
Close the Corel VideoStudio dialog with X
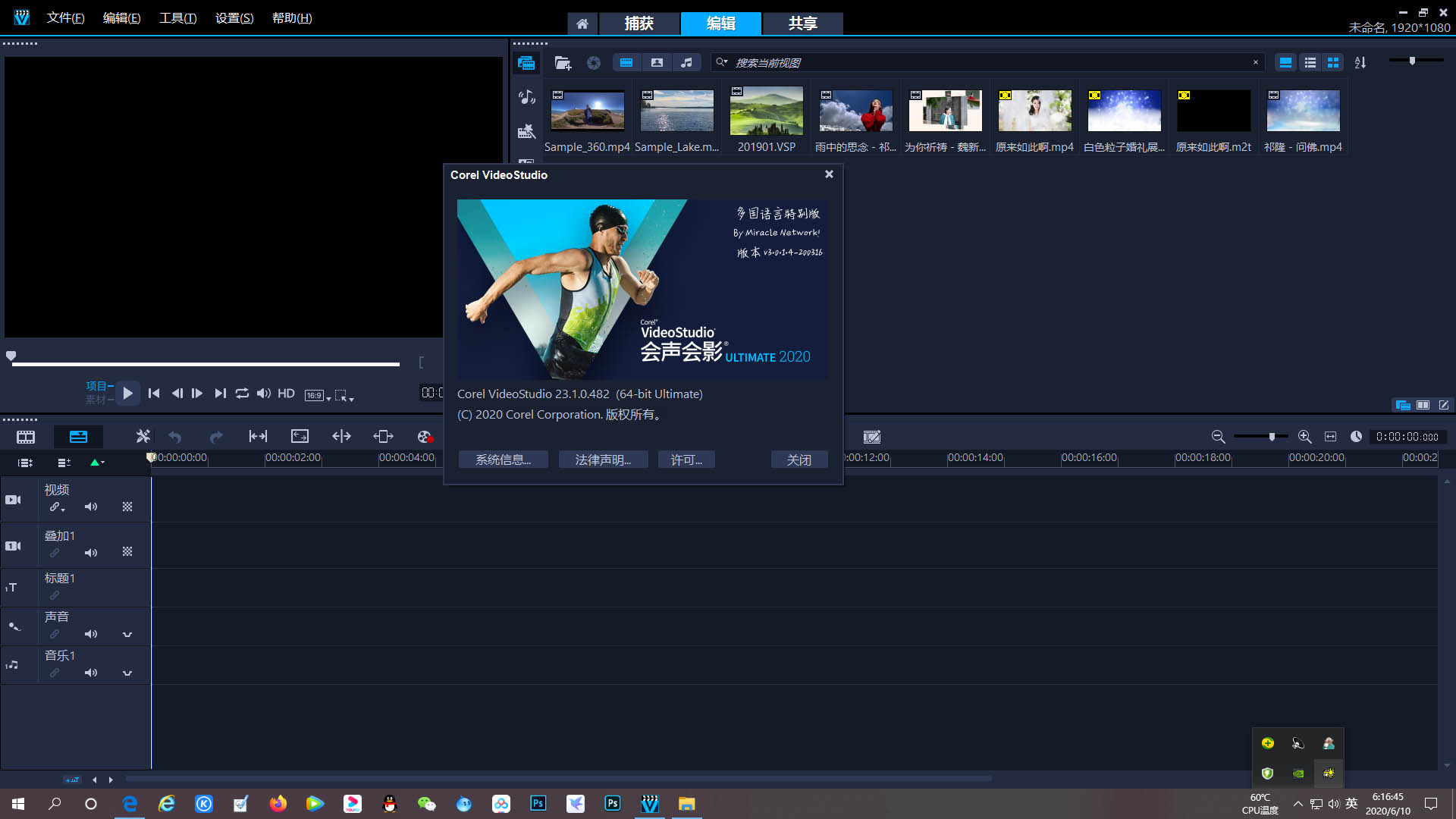[x=829, y=174]
